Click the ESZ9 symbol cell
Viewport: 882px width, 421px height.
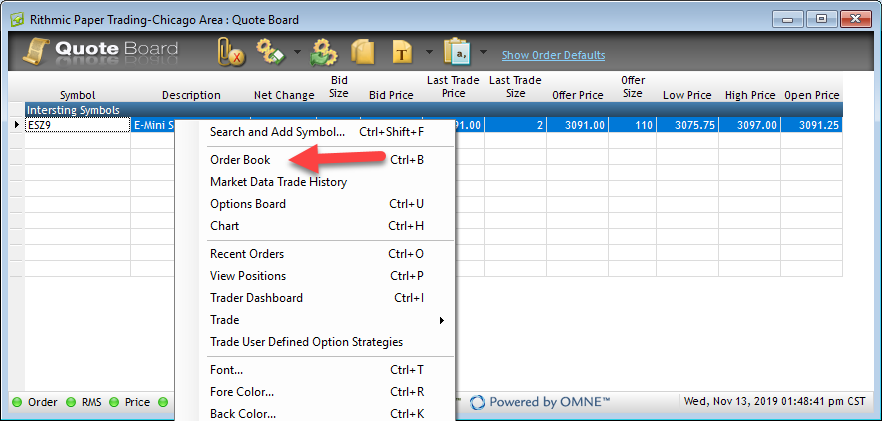click(78, 125)
